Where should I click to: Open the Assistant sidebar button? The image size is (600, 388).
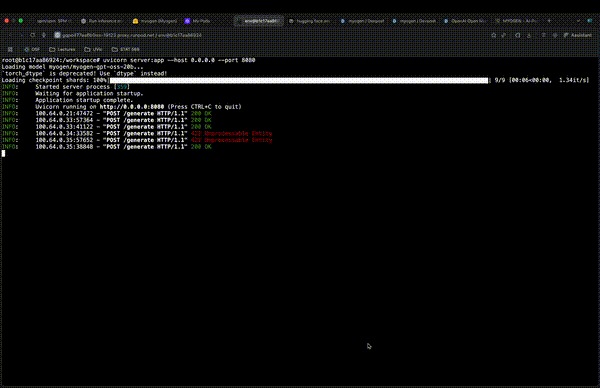coord(577,35)
